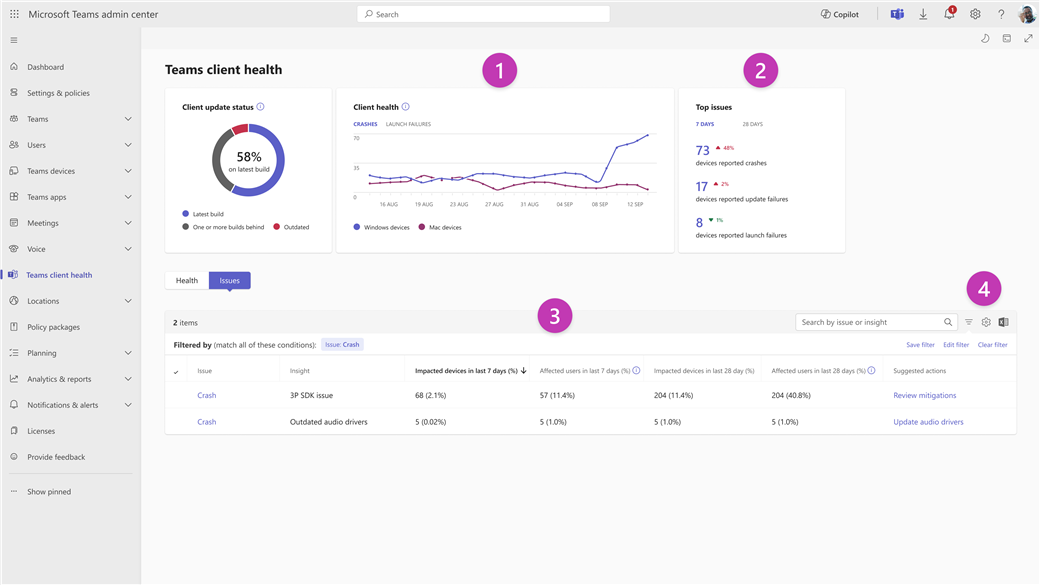1040x585 pixels.
Task: Open table column settings gear
Action: pos(986,322)
